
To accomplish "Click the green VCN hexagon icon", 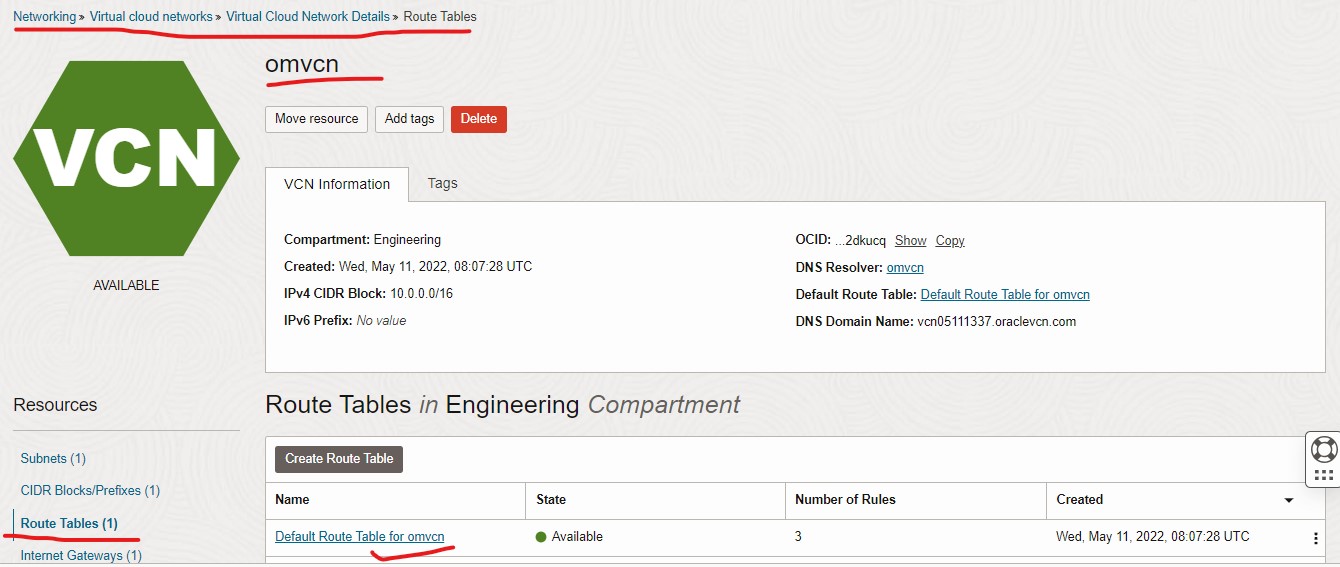I will tap(126, 158).
